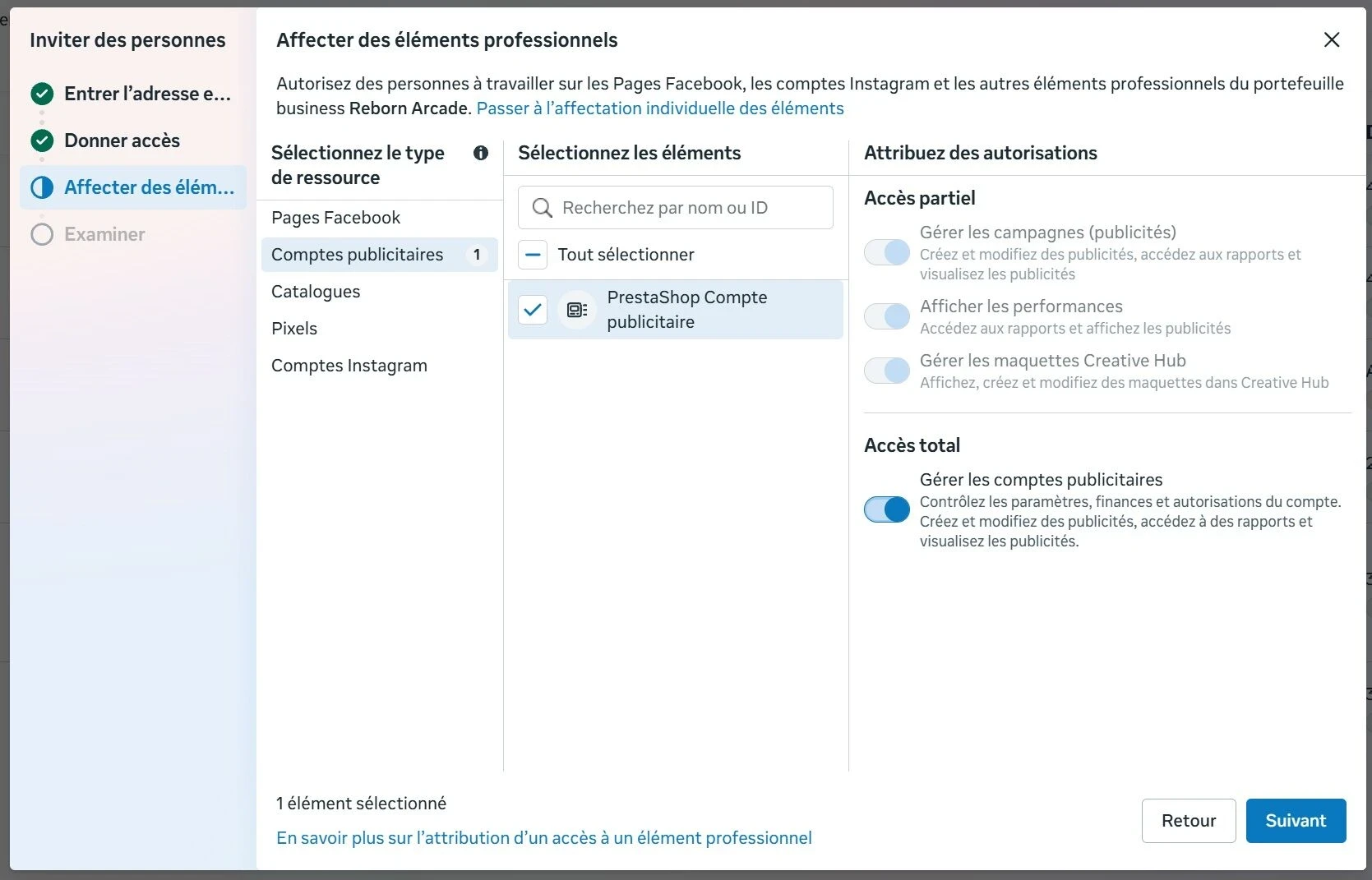Toggle Gérer les maquettes Creative Hub switch
This screenshot has width=1372, height=880.
pos(887,370)
